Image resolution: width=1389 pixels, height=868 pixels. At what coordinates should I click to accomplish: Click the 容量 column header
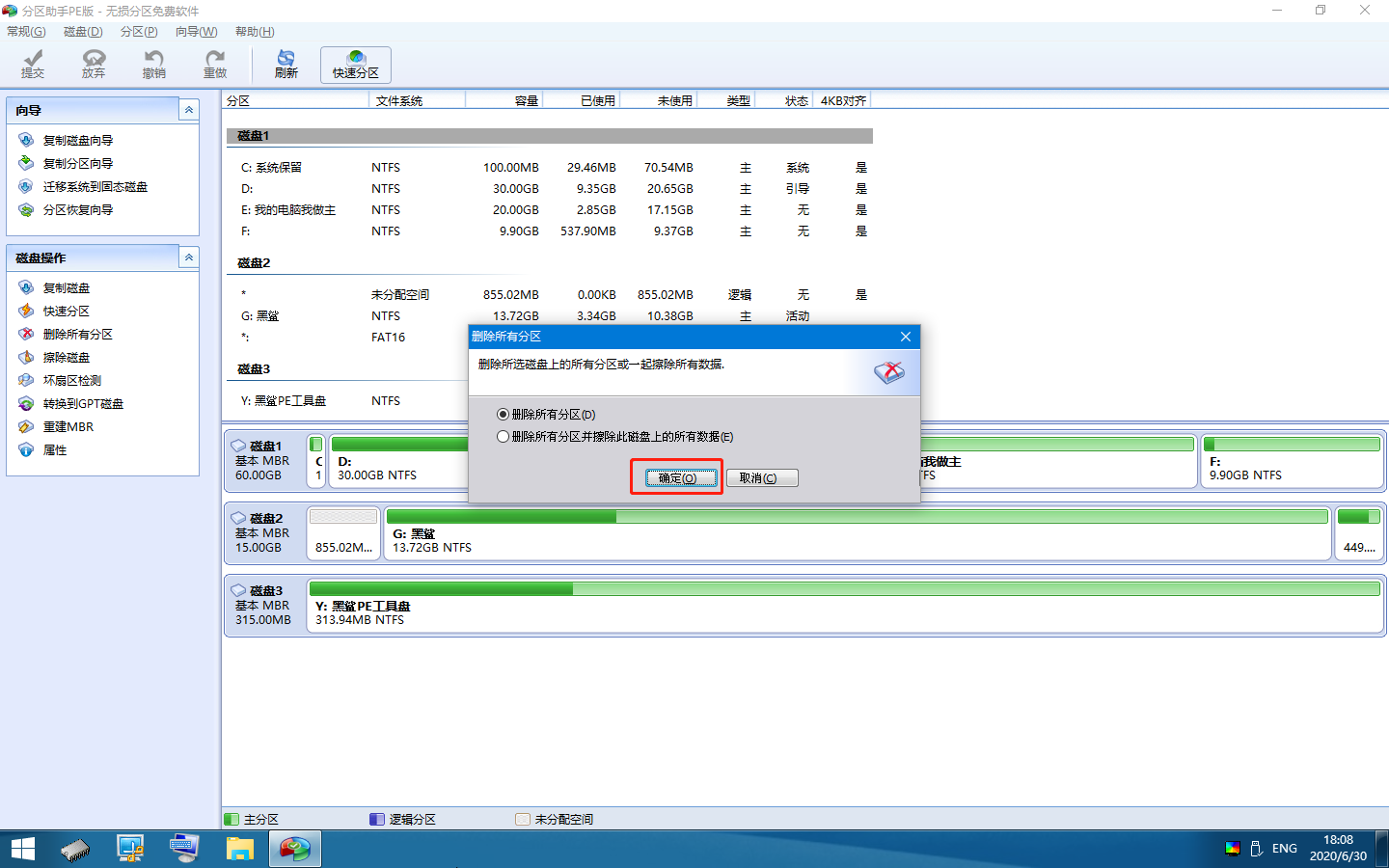(504, 100)
